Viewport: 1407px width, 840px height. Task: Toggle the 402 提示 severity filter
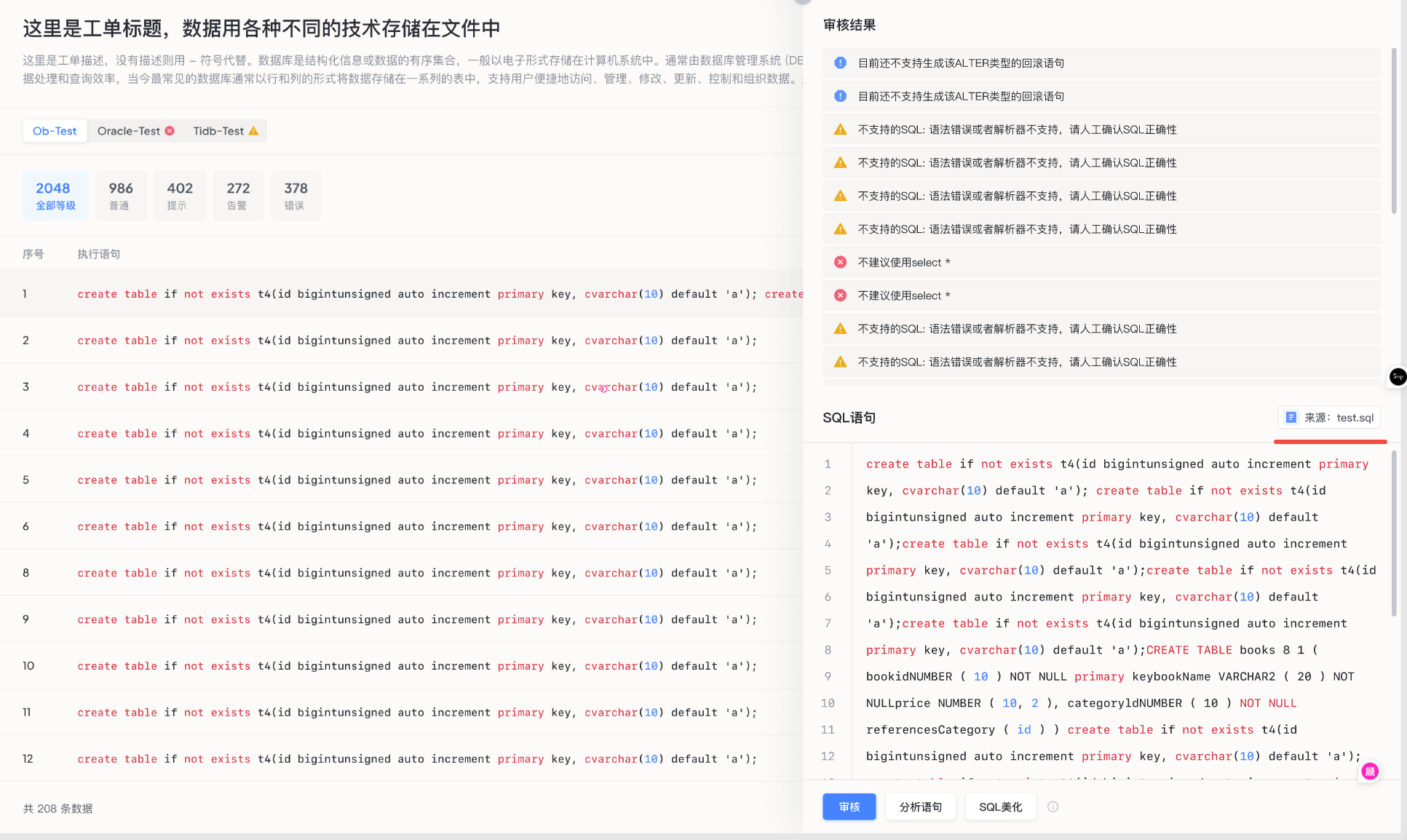(x=180, y=195)
